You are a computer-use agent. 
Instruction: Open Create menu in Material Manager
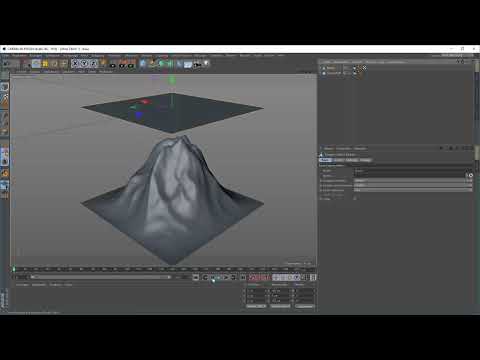click(x=22, y=285)
